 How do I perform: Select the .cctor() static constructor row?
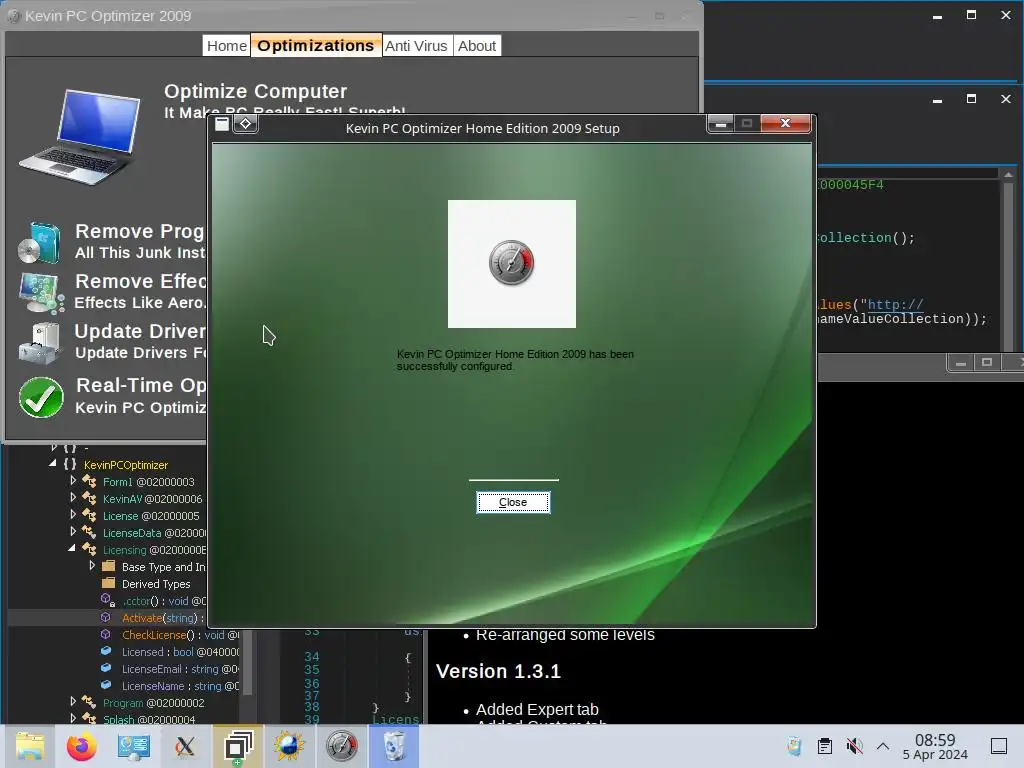click(x=163, y=601)
